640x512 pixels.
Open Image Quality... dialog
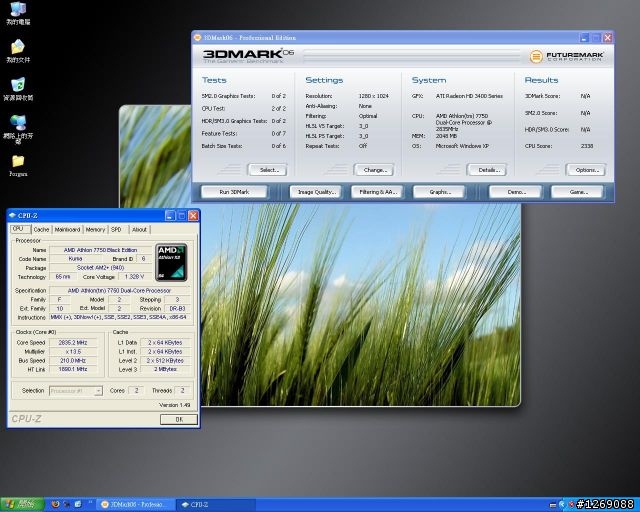point(316,192)
